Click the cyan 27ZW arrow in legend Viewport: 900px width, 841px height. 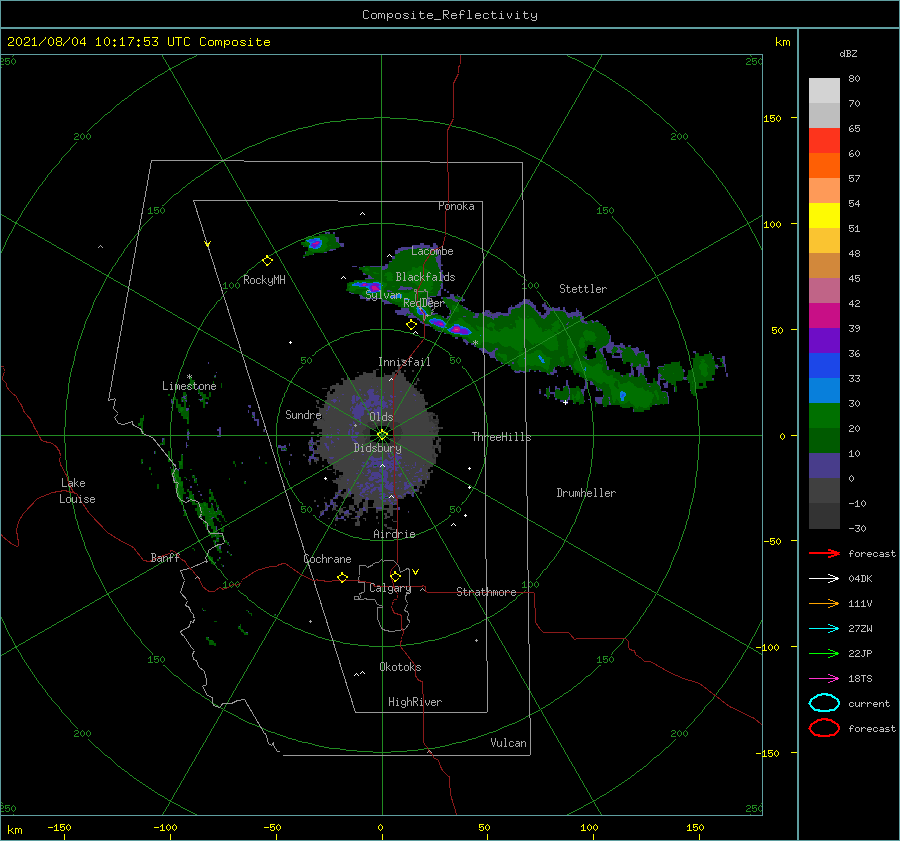(x=824, y=629)
